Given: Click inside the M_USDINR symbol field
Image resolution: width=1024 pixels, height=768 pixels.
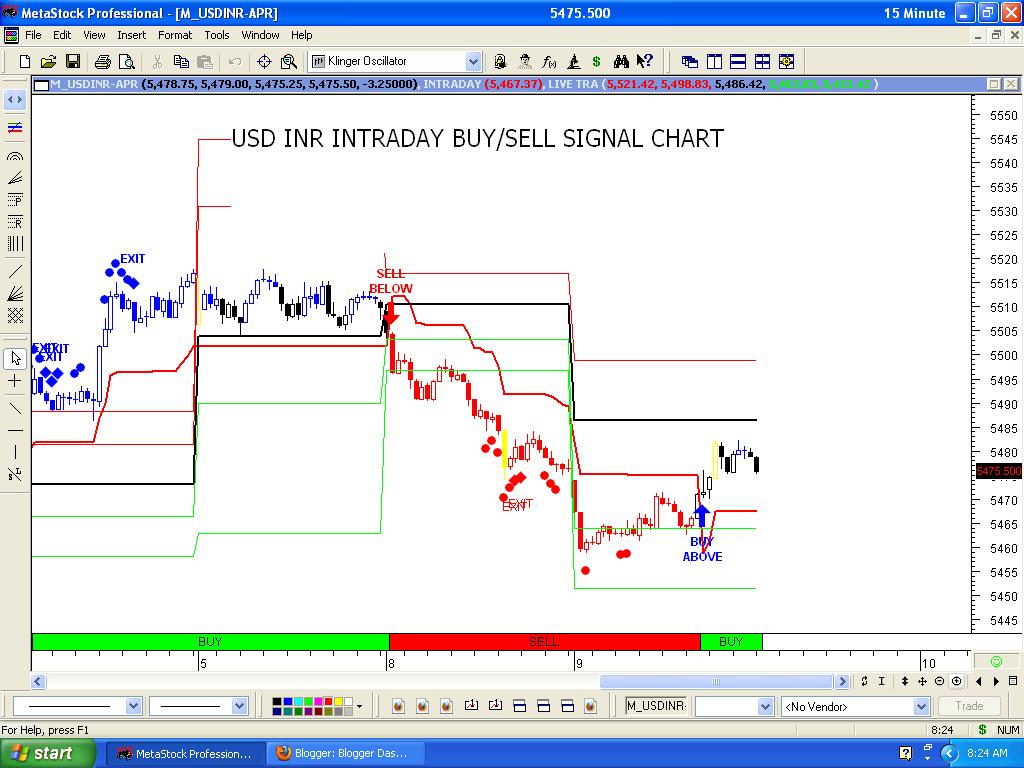Looking at the screenshot, I should pos(655,705).
